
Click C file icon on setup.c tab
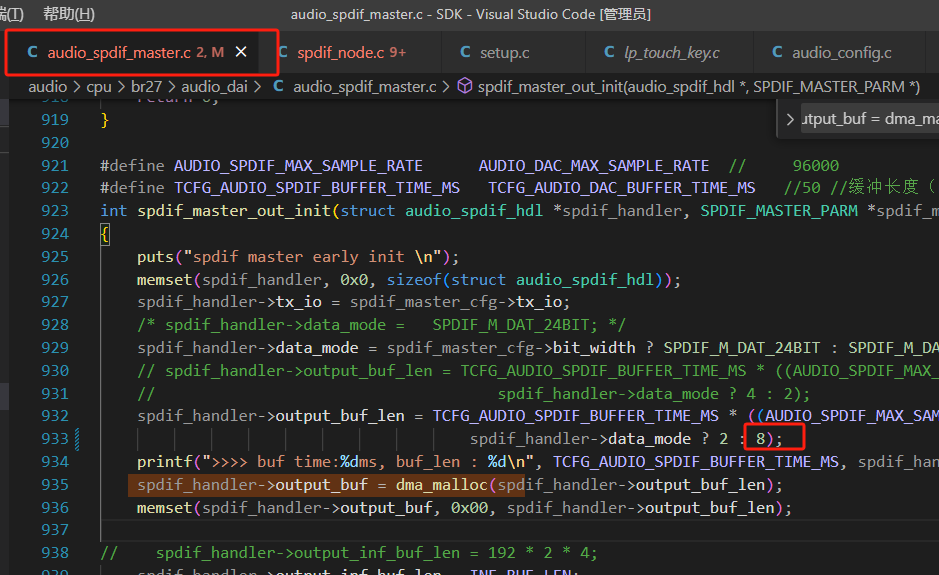pos(465,52)
